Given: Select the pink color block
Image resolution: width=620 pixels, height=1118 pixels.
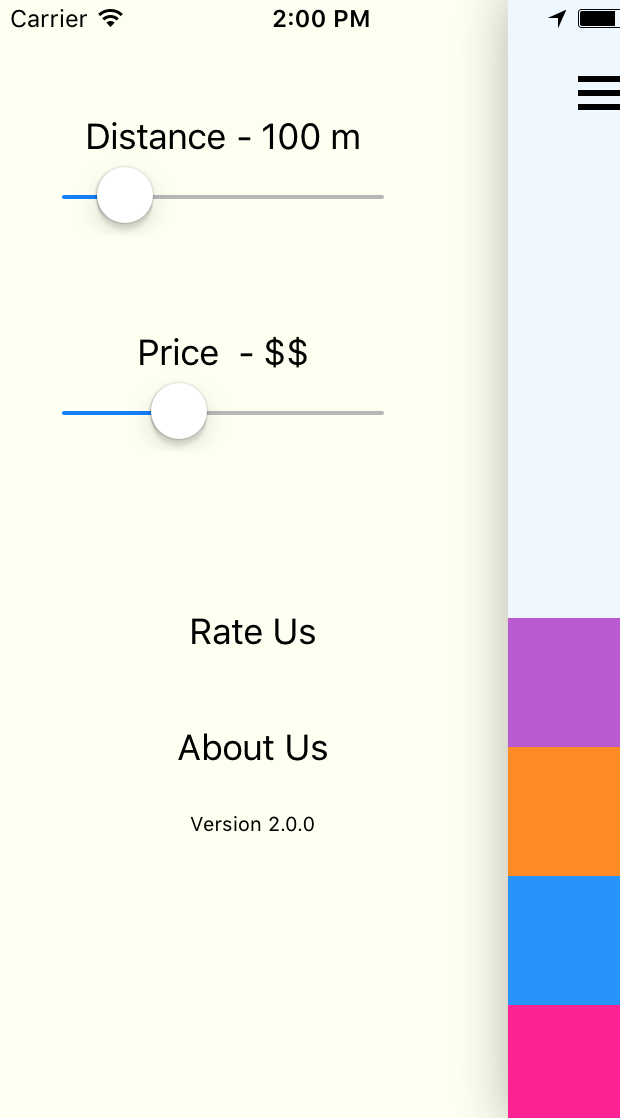Looking at the screenshot, I should pyautogui.click(x=564, y=1061).
